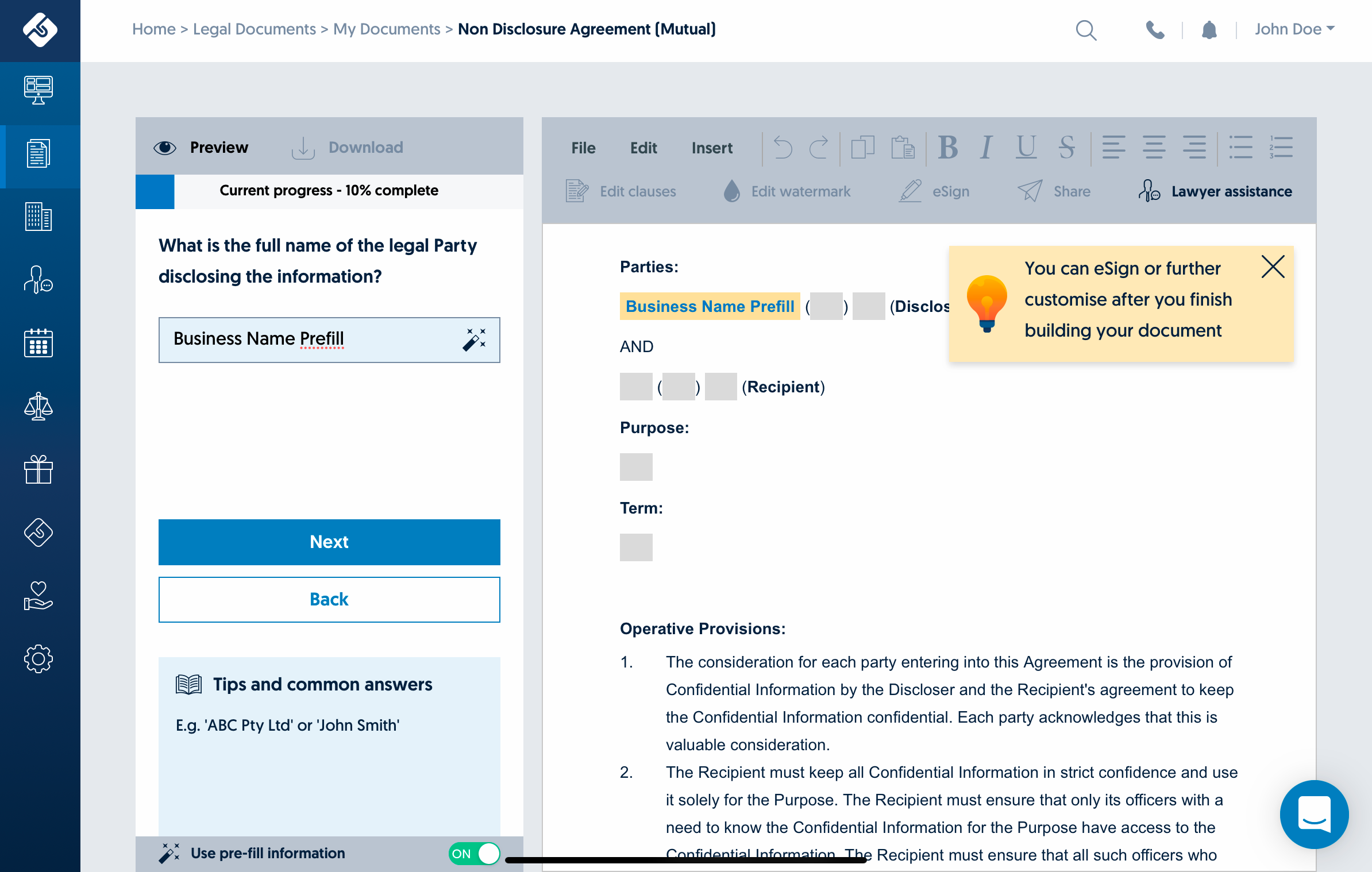Image resolution: width=1372 pixels, height=872 pixels.
Task: Go to Home breadcrumb
Action: [x=154, y=29]
